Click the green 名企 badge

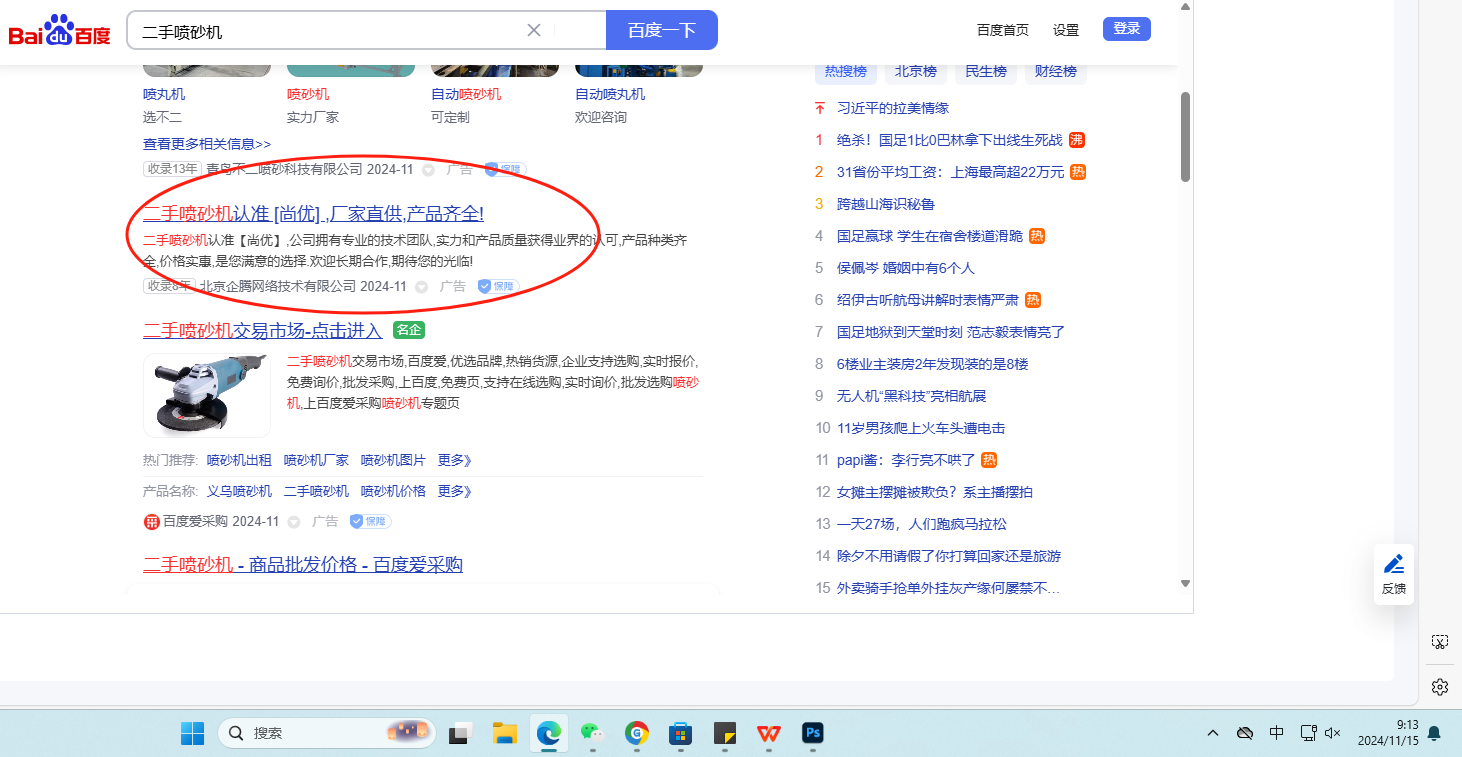coord(409,330)
